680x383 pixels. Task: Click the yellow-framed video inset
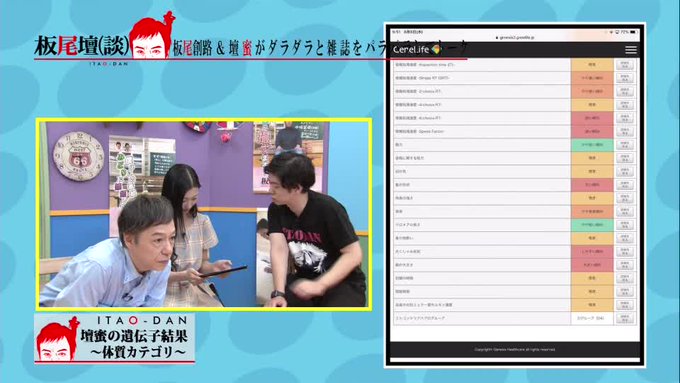tap(204, 214)
